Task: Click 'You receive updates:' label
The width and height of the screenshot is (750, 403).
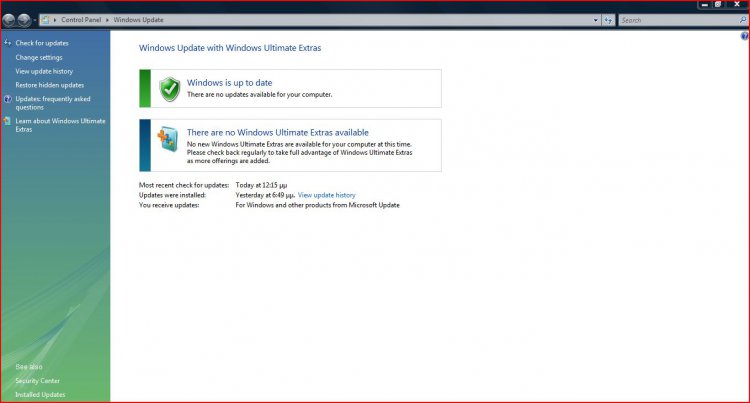Action: (169, 205)
